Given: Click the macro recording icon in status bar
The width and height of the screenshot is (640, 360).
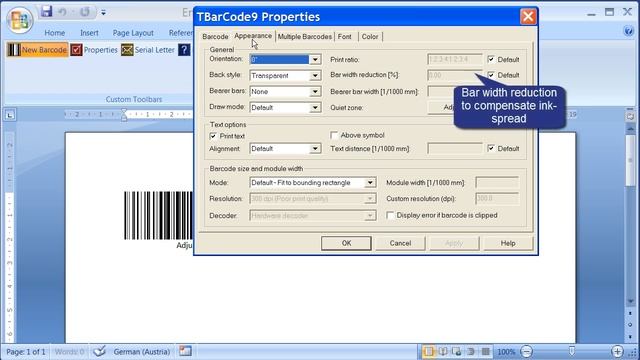Looking at the screenshot, I should pos(185,351).
